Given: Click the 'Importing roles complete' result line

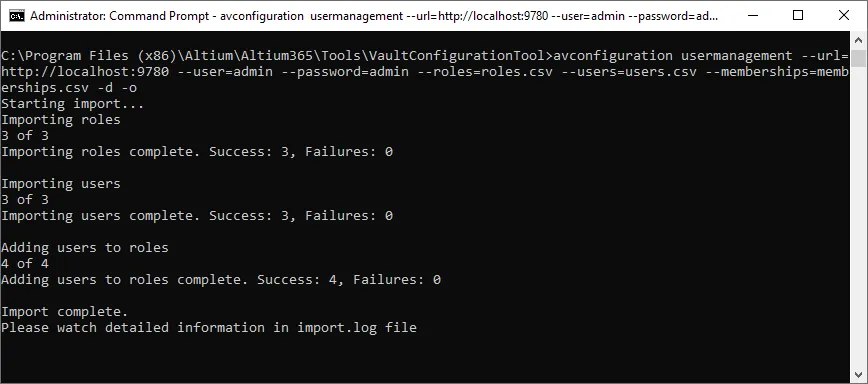Looking at the screenshot, I should coord(197,152).
